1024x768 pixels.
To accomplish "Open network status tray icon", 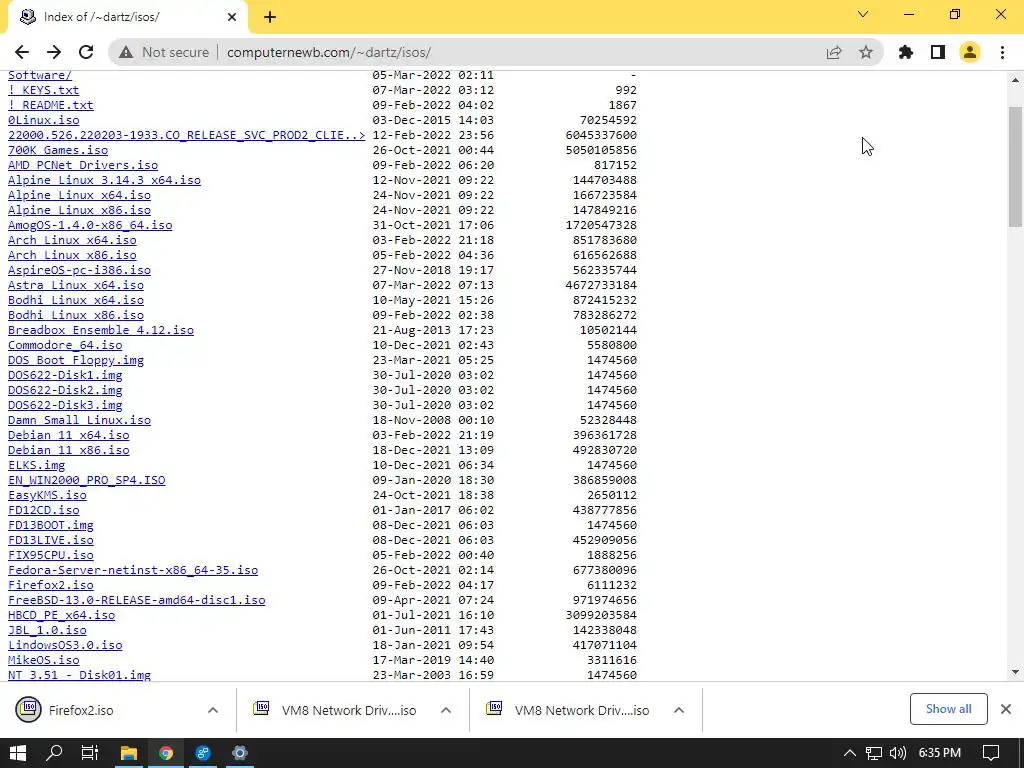I will pyautogui.click(x=874, y=753).
